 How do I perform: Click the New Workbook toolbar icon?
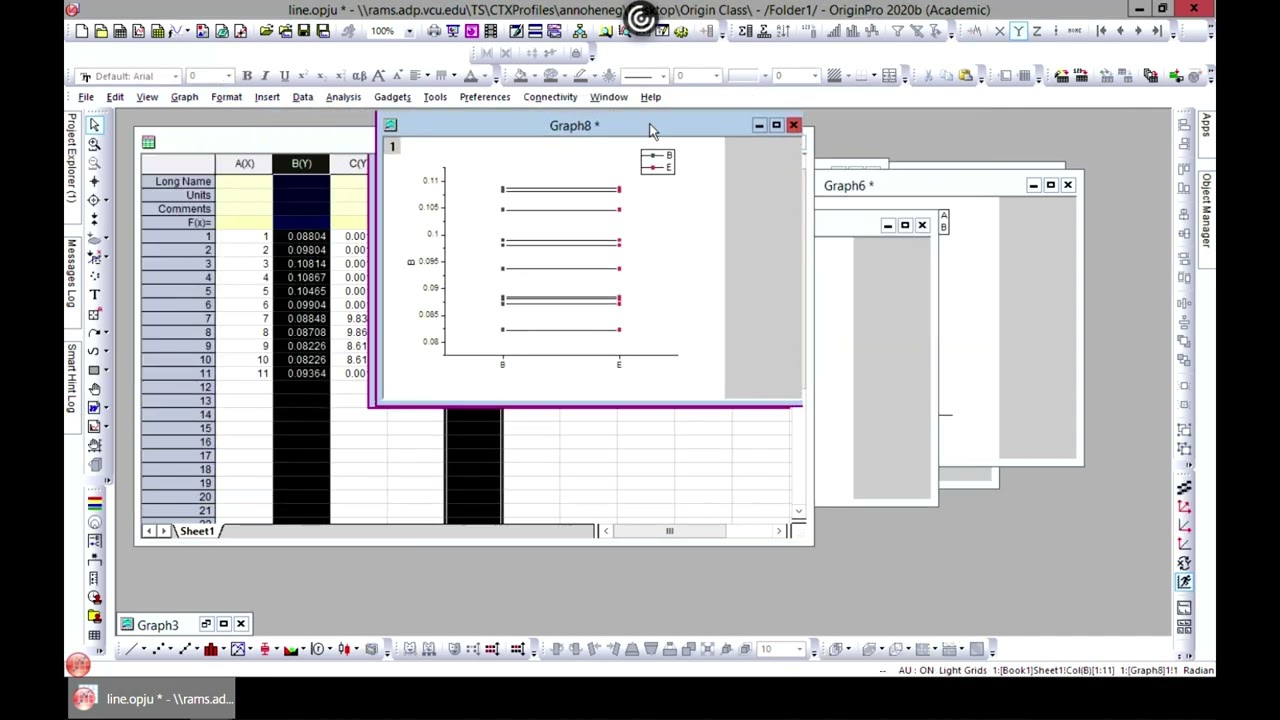tap(120, 31)
